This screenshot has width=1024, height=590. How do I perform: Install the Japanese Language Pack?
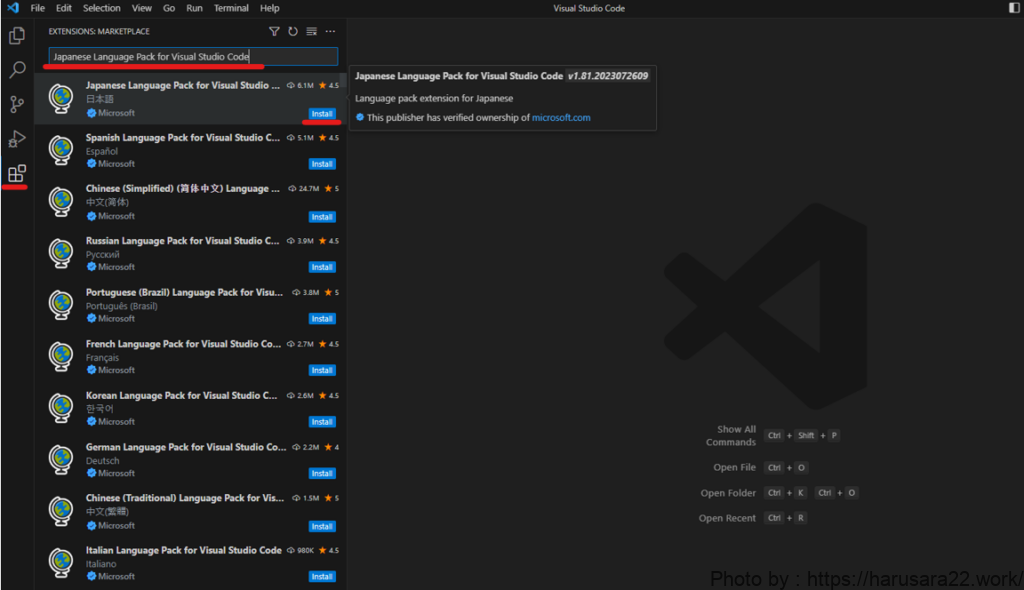pyautogui.click(x=321, y=114)
